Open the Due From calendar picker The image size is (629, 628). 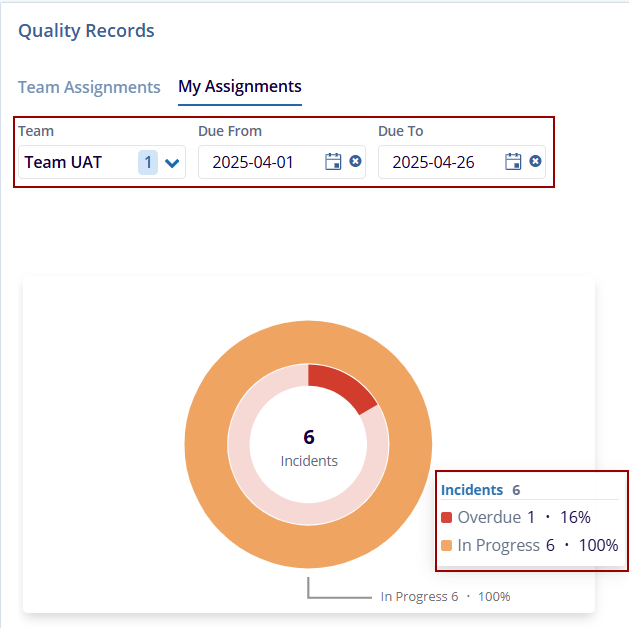click(x=333, y=162)
